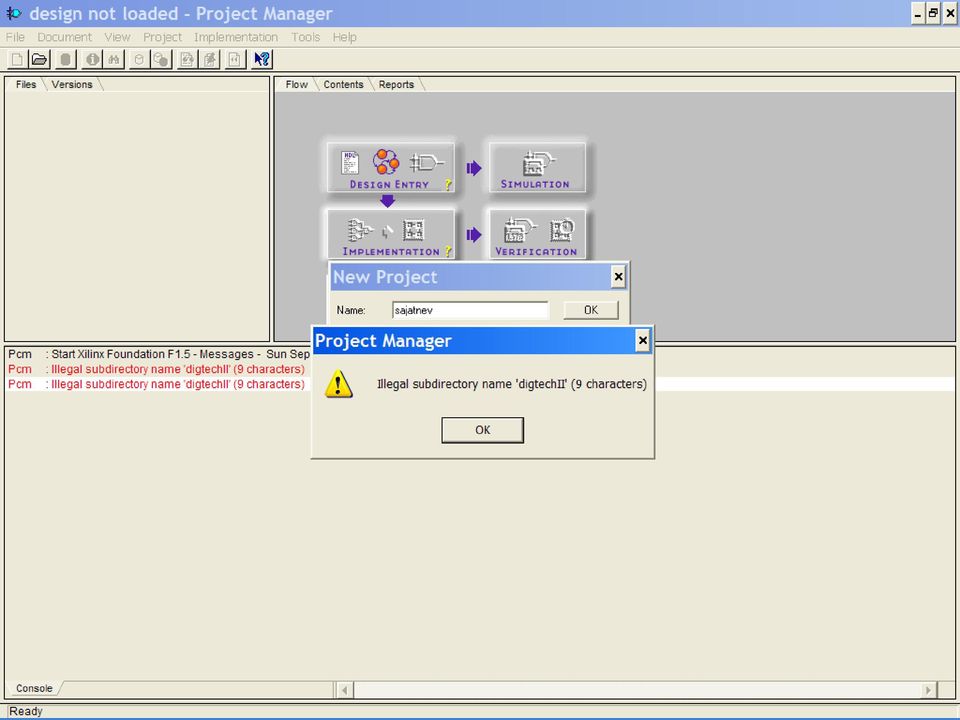Click the Project Manager title bar app icon
The height and width of the screenshot is (720, 960).
[x=13, y=13]
